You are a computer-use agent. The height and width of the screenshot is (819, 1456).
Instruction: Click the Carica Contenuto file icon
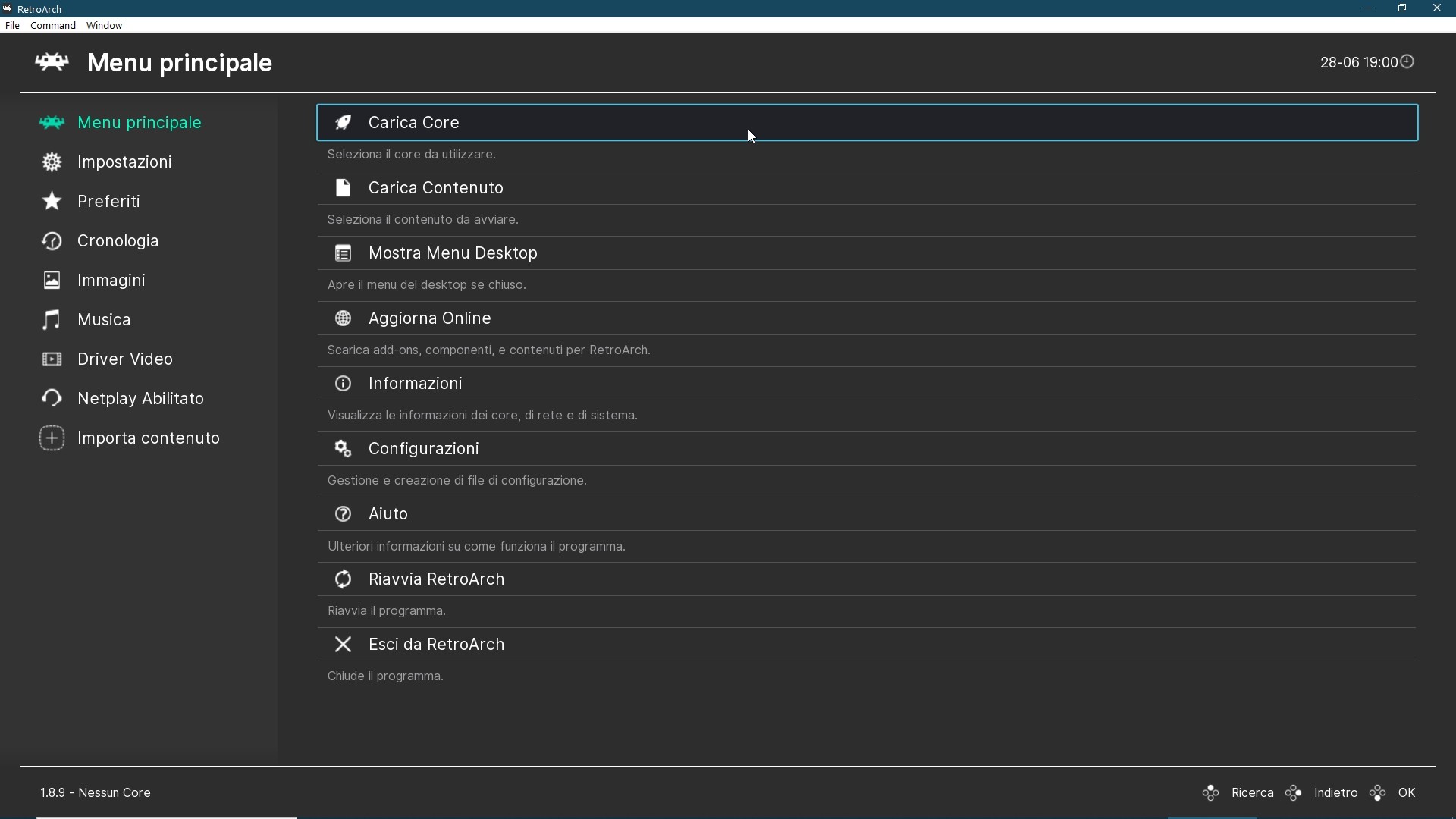pos(344,188)
